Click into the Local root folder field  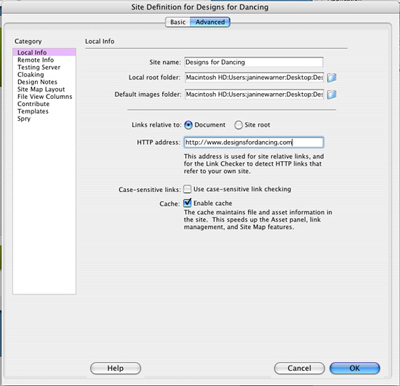[x=254, y=77]
